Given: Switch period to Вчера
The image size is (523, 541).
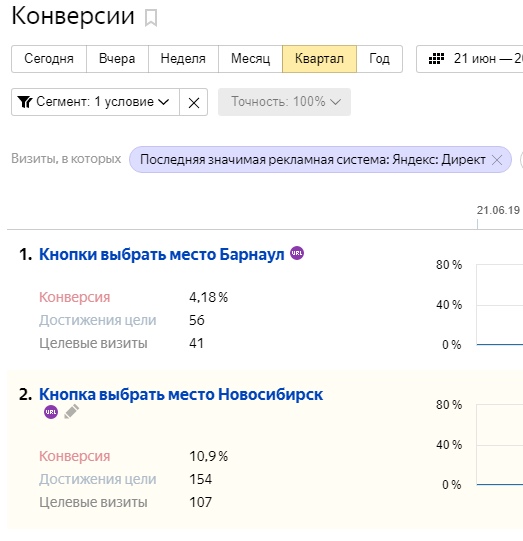Looking at the screenshot, I should [117, 59].
